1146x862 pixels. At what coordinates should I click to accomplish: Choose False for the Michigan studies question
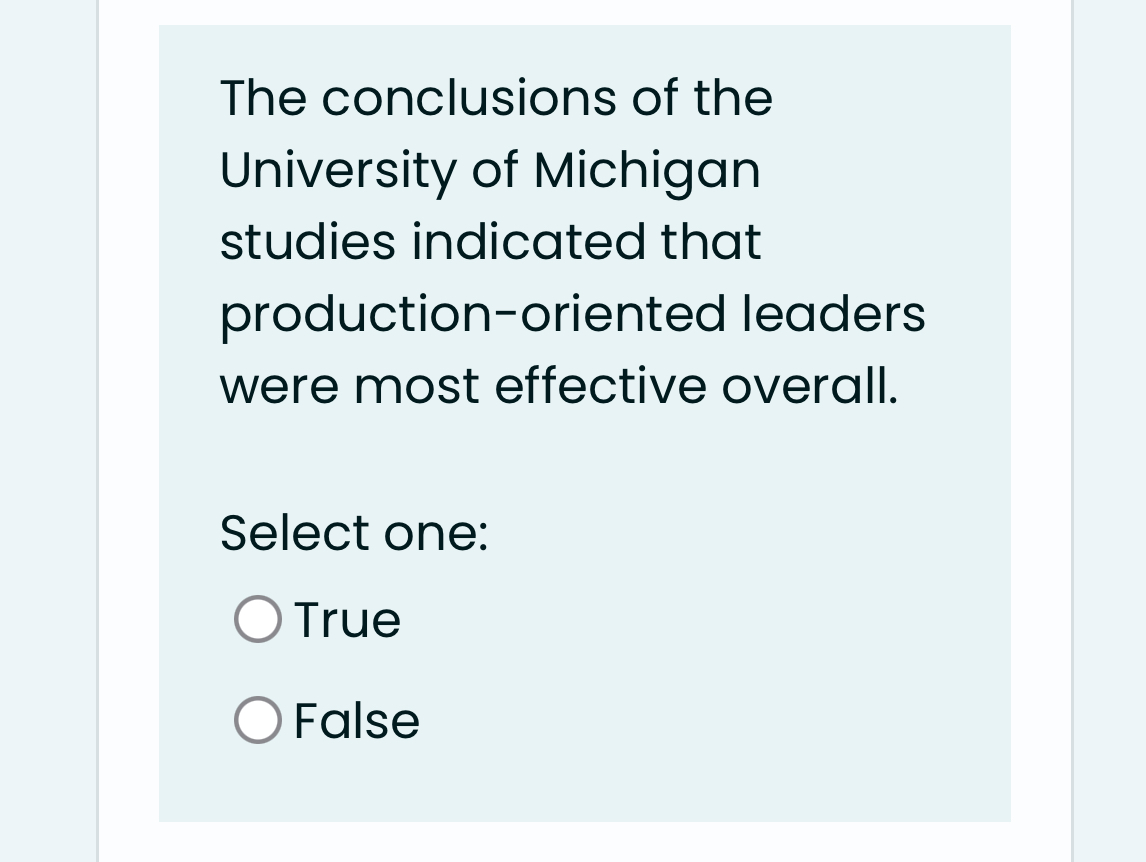257,720
